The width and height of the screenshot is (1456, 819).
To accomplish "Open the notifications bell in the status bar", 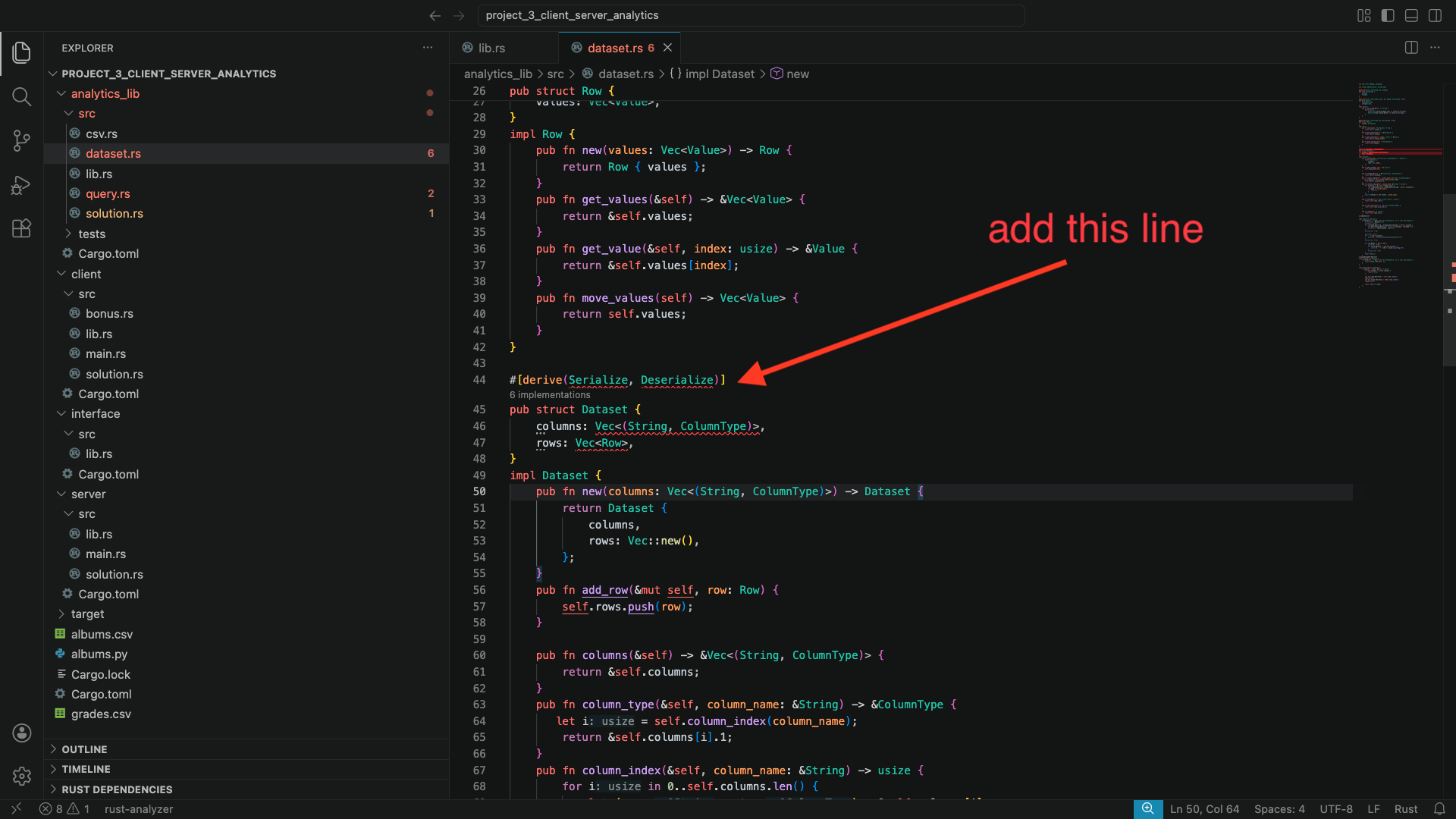I will 1439,808.
